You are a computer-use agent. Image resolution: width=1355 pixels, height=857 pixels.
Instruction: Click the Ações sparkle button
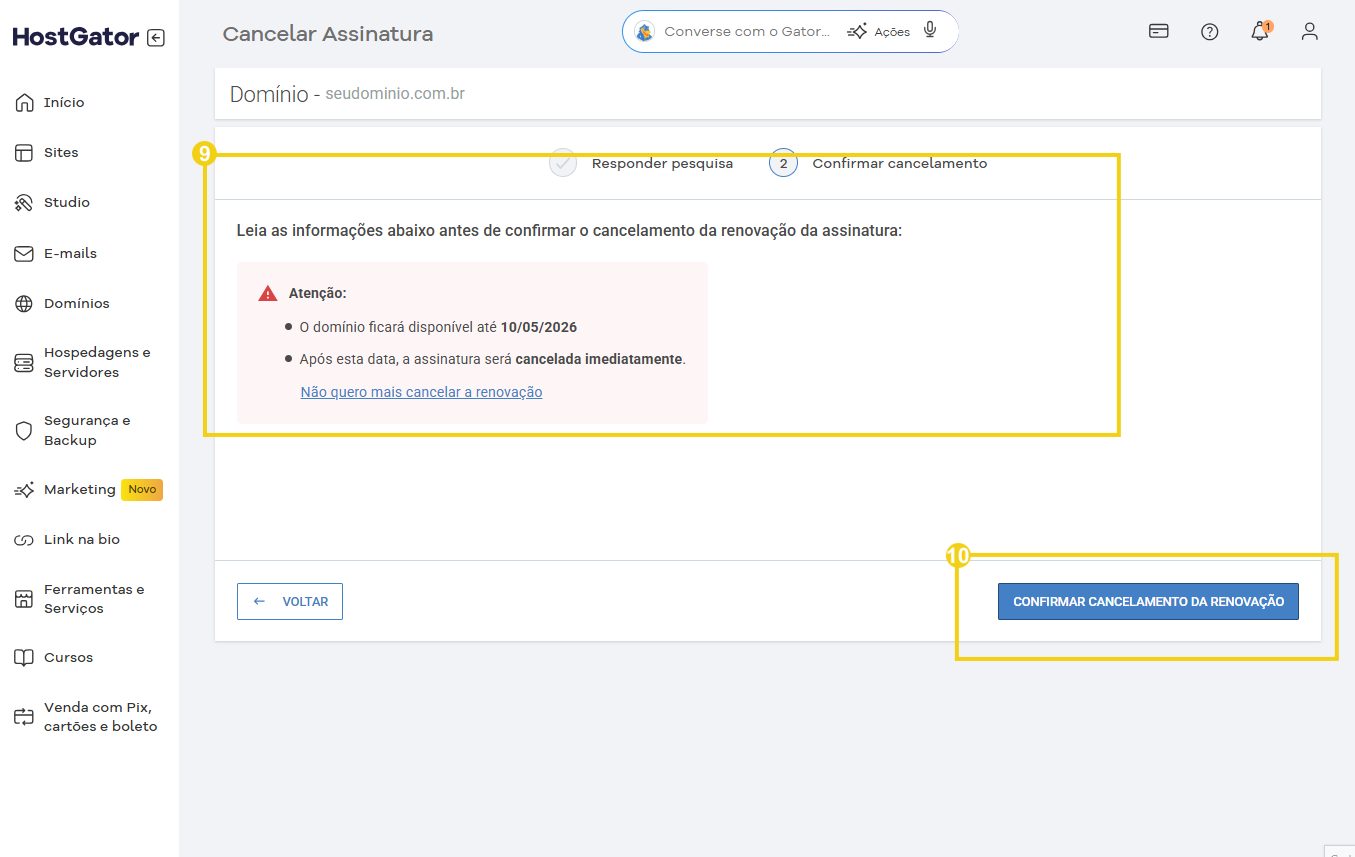tap(878, 31)
